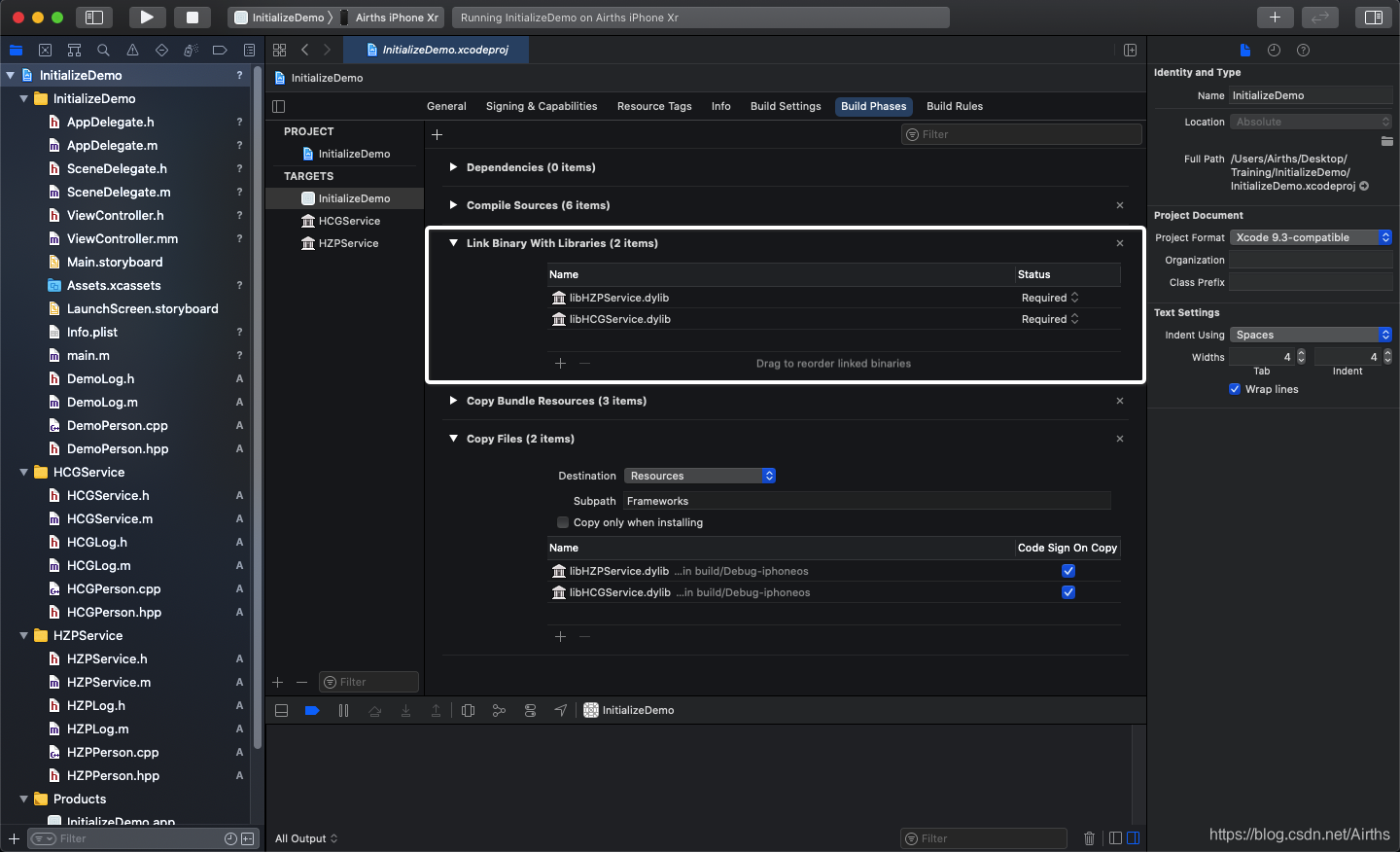The image size is (1400, 853).
Task: Switch to Resource Tags tab
Action: click(654, 106)
